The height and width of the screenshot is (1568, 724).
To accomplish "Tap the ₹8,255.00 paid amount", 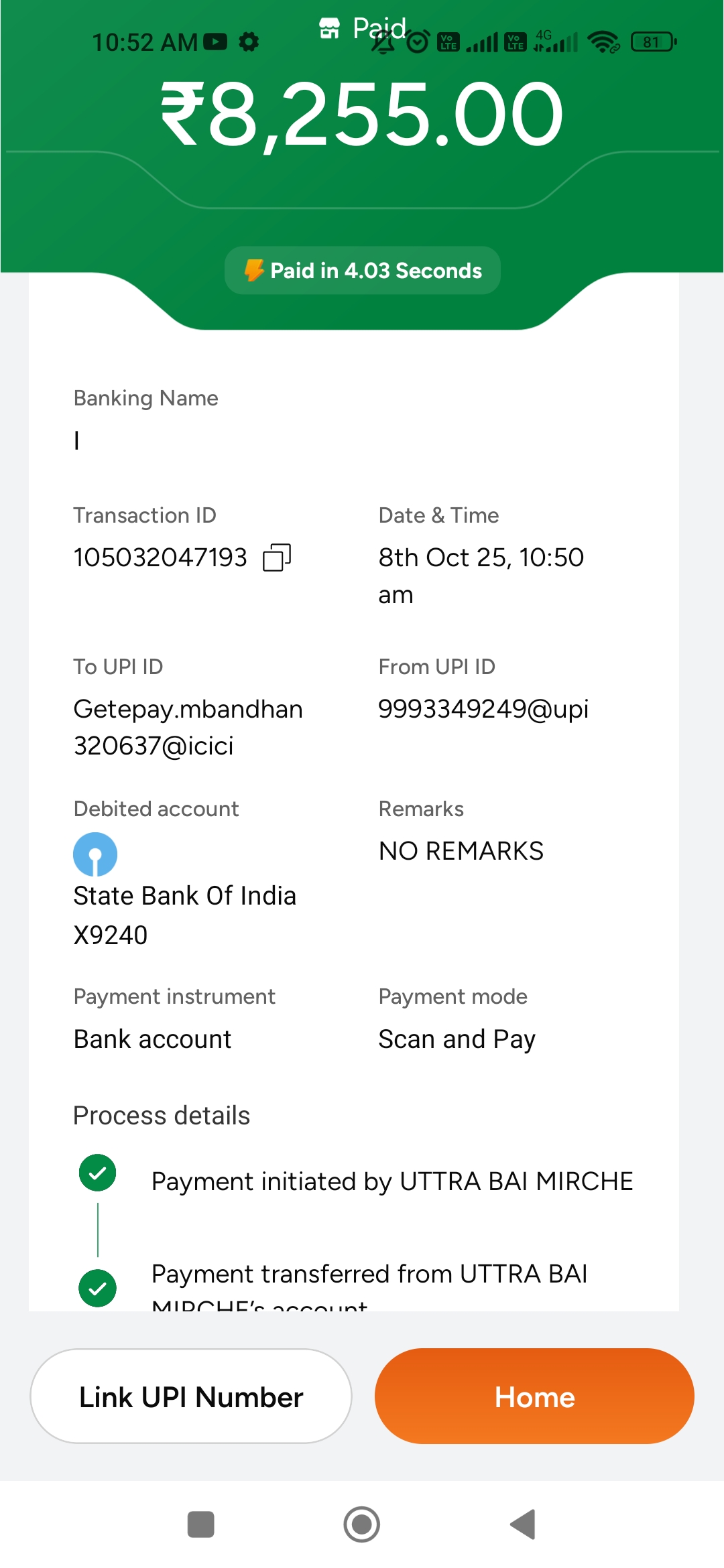I will pos(362,114).
